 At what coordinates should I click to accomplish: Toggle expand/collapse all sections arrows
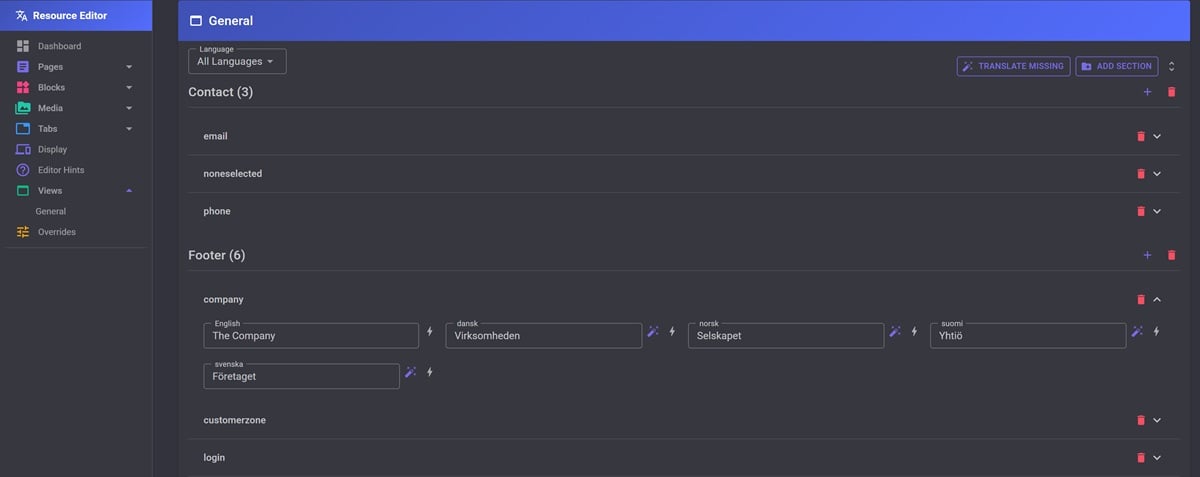point(1172,66)
